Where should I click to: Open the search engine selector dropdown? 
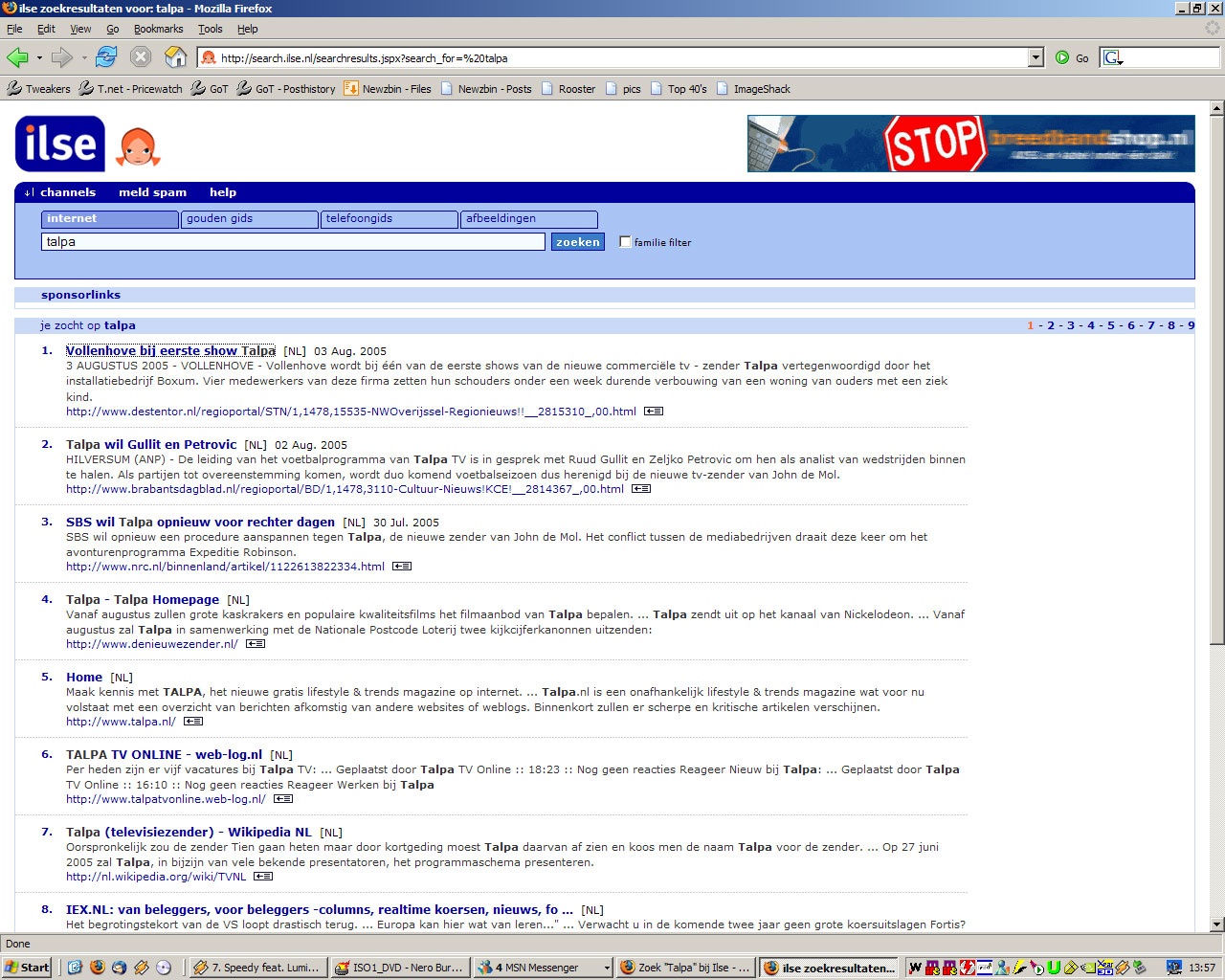point(1113,58)
